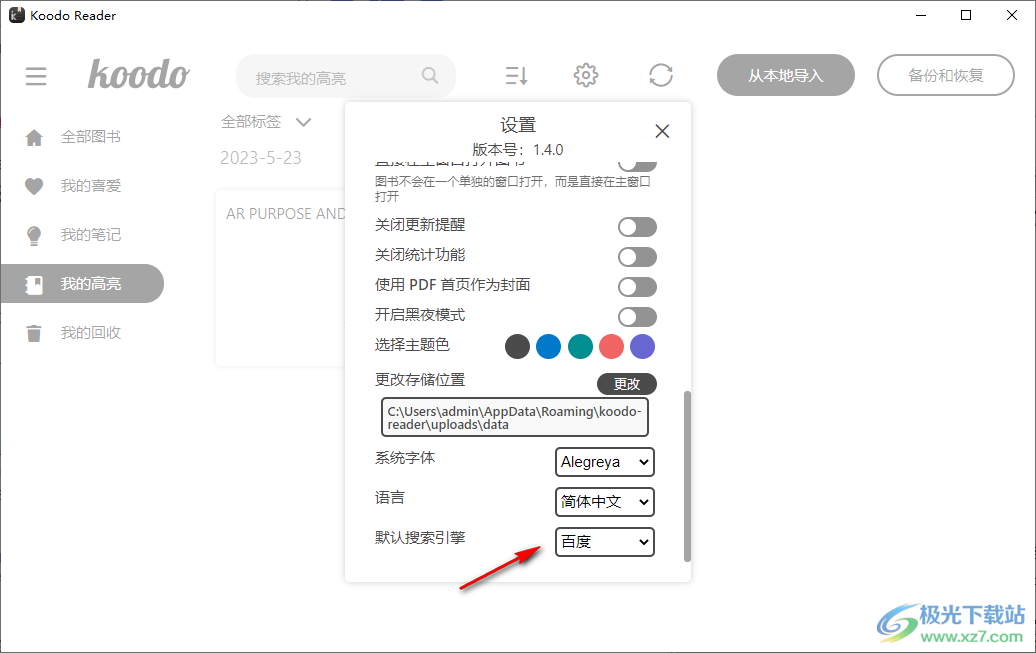Click the storage path text box

(x=515, y=417)
